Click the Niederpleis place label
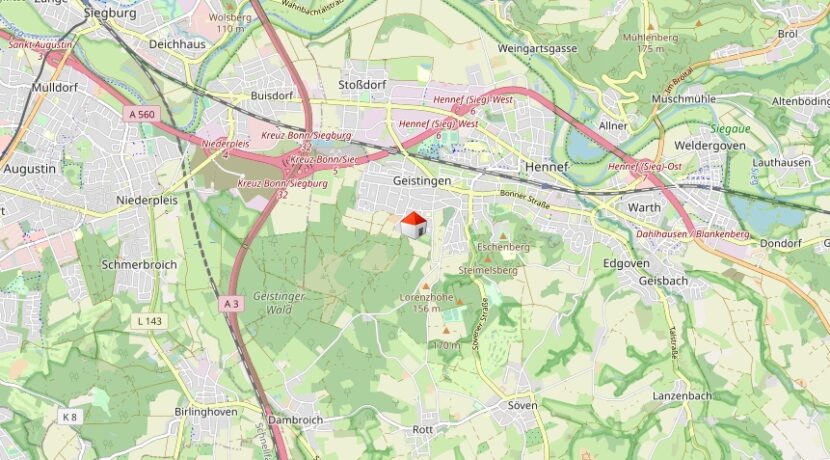 click(x=147, y=201)
